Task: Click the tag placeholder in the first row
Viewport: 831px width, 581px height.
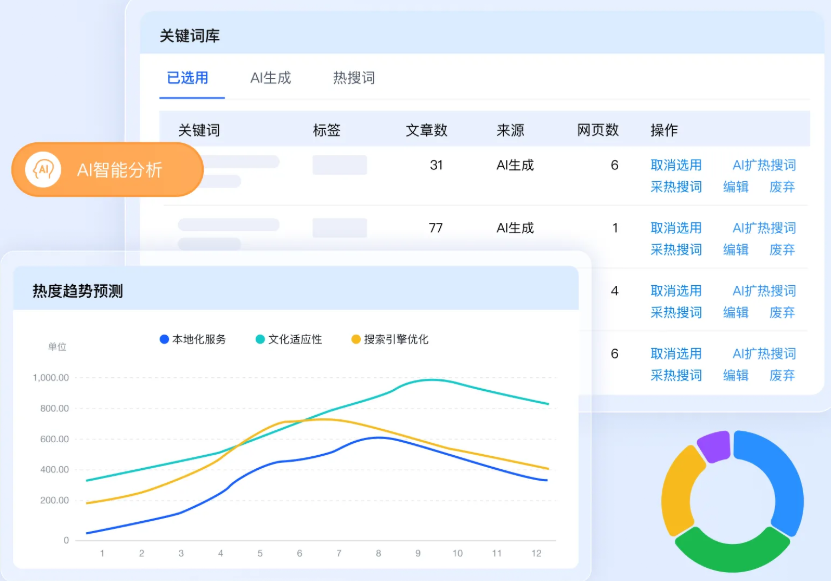Action: click(x=339, y=165)
